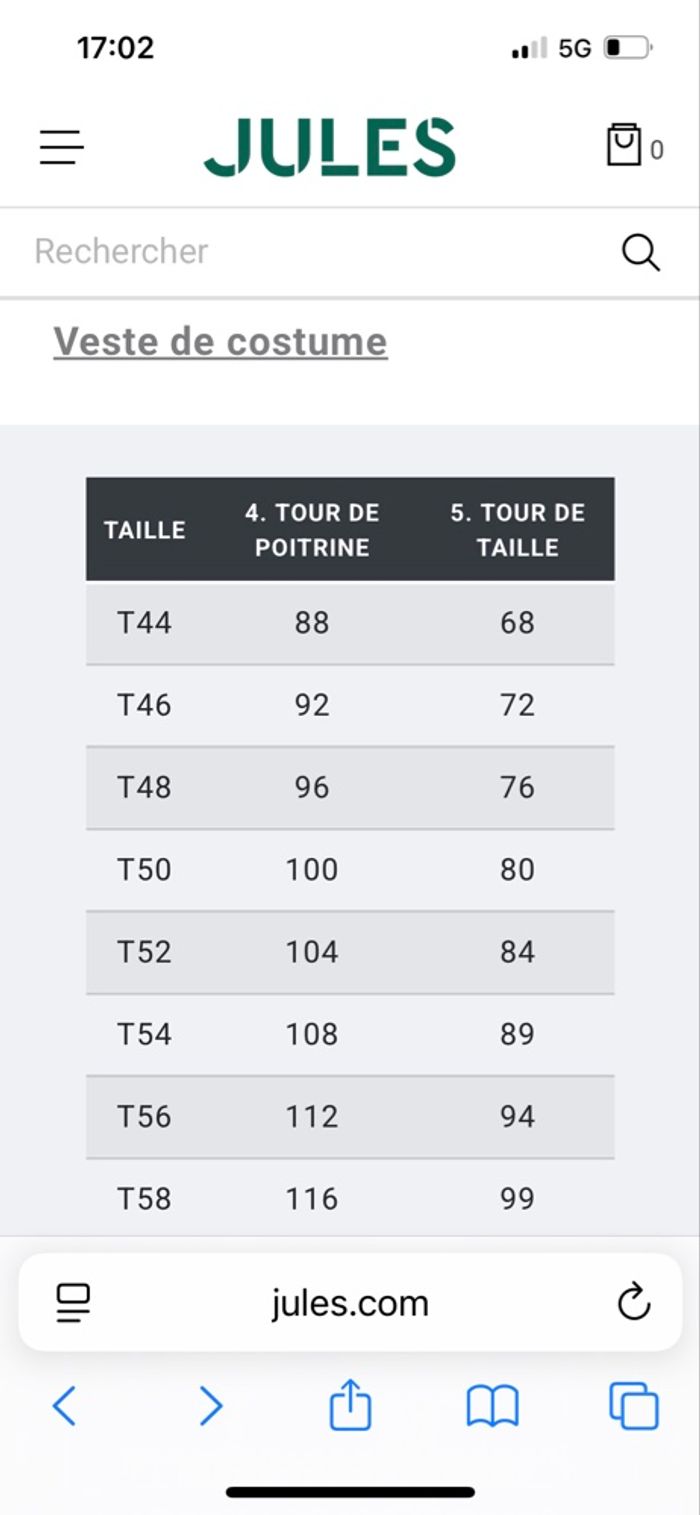Image resolution: width=700 pixels, height=1515 pixels.
Task: Open the Veste de costume link
Action: (x=220, y=341)
